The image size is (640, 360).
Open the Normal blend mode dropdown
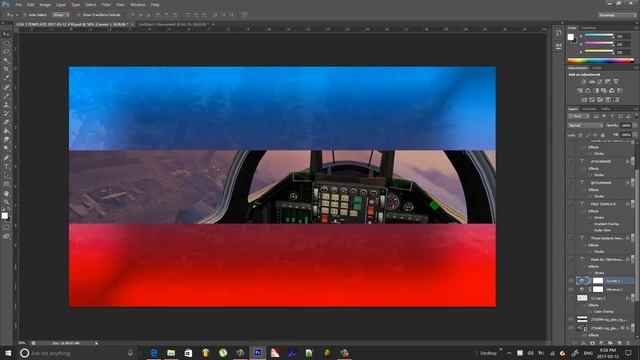coord(585,126)
